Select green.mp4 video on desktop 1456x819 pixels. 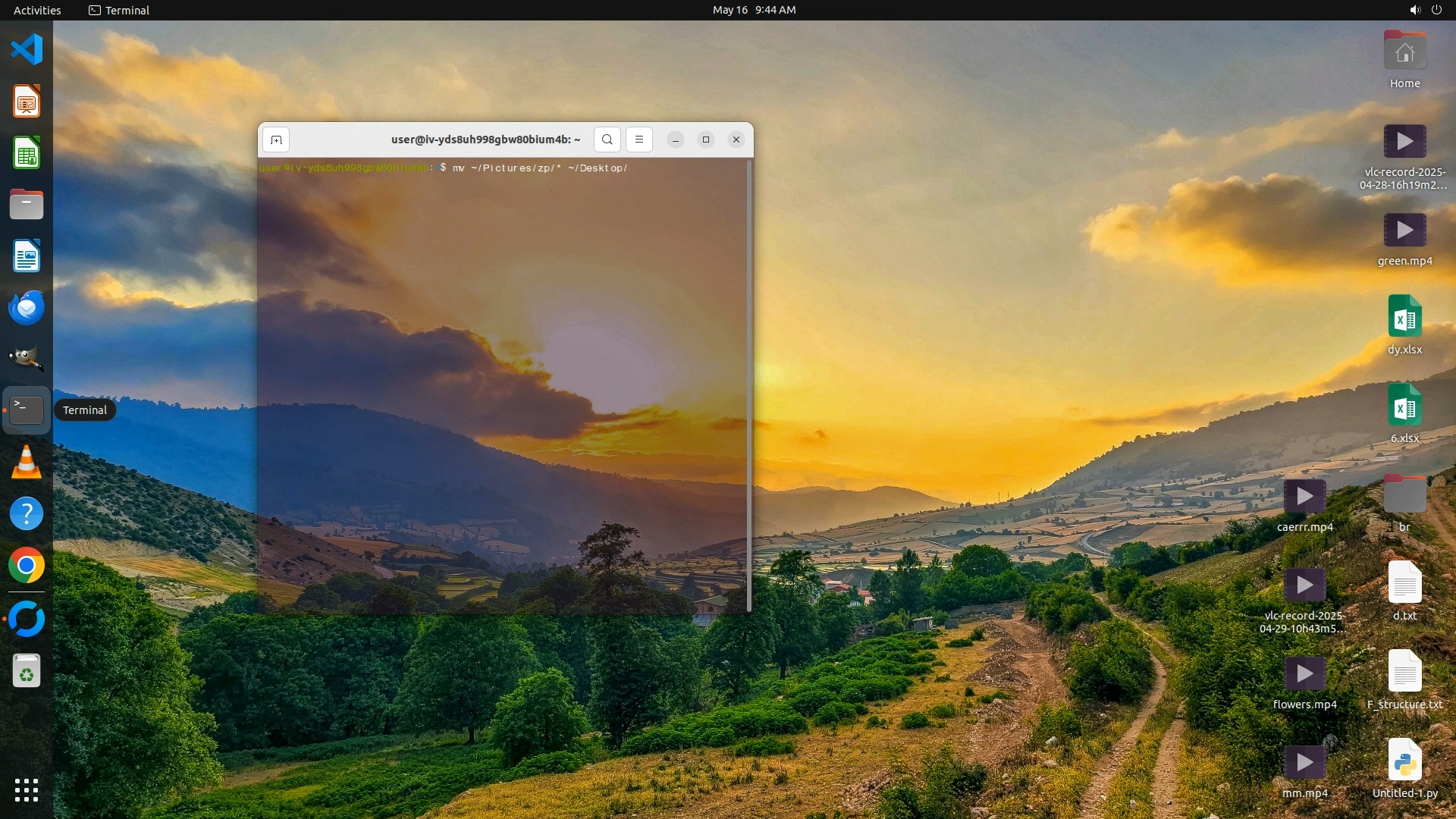[x=1404, y=231]
